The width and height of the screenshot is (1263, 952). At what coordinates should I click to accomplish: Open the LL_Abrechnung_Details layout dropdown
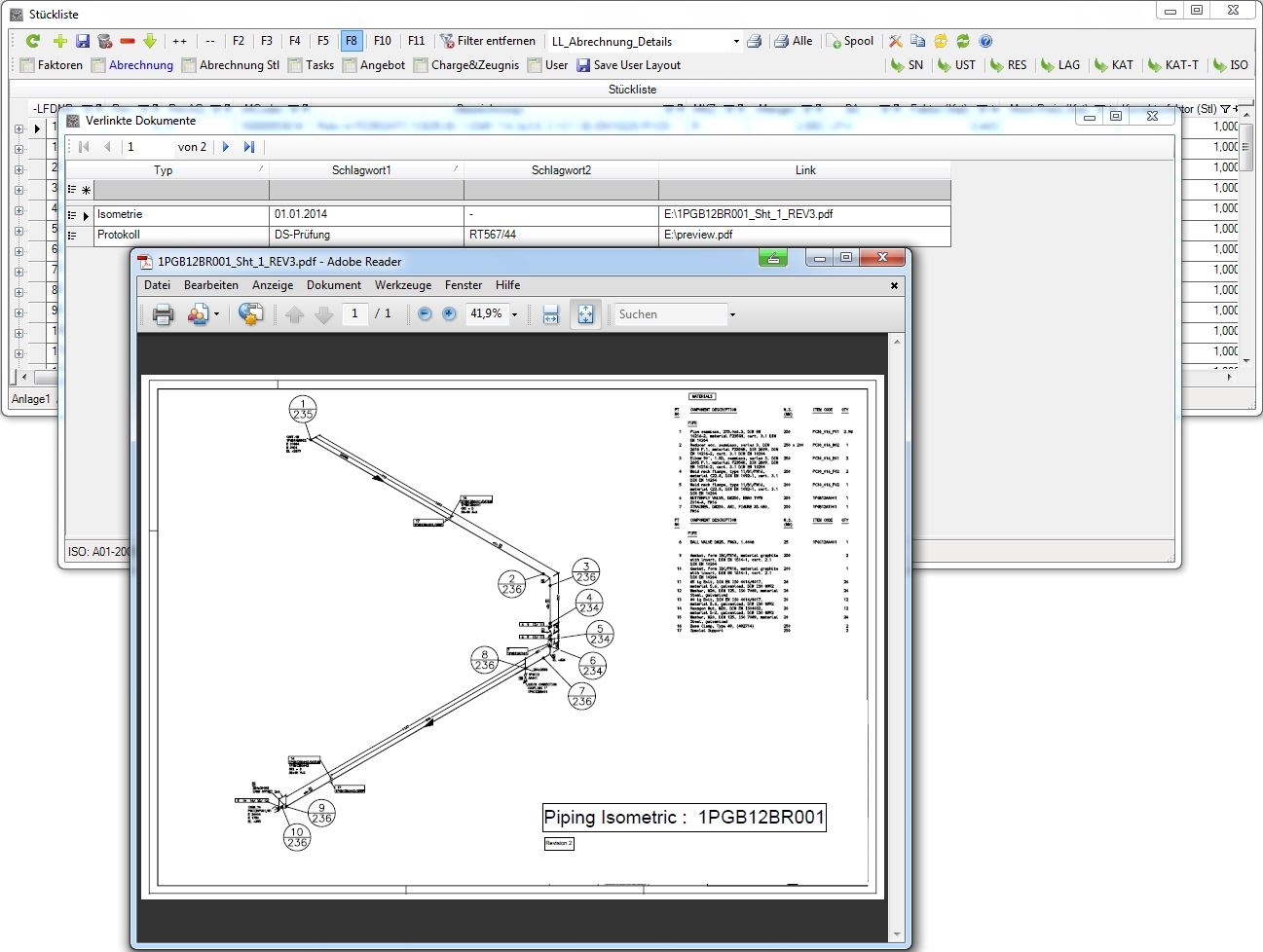coord(736,42)
